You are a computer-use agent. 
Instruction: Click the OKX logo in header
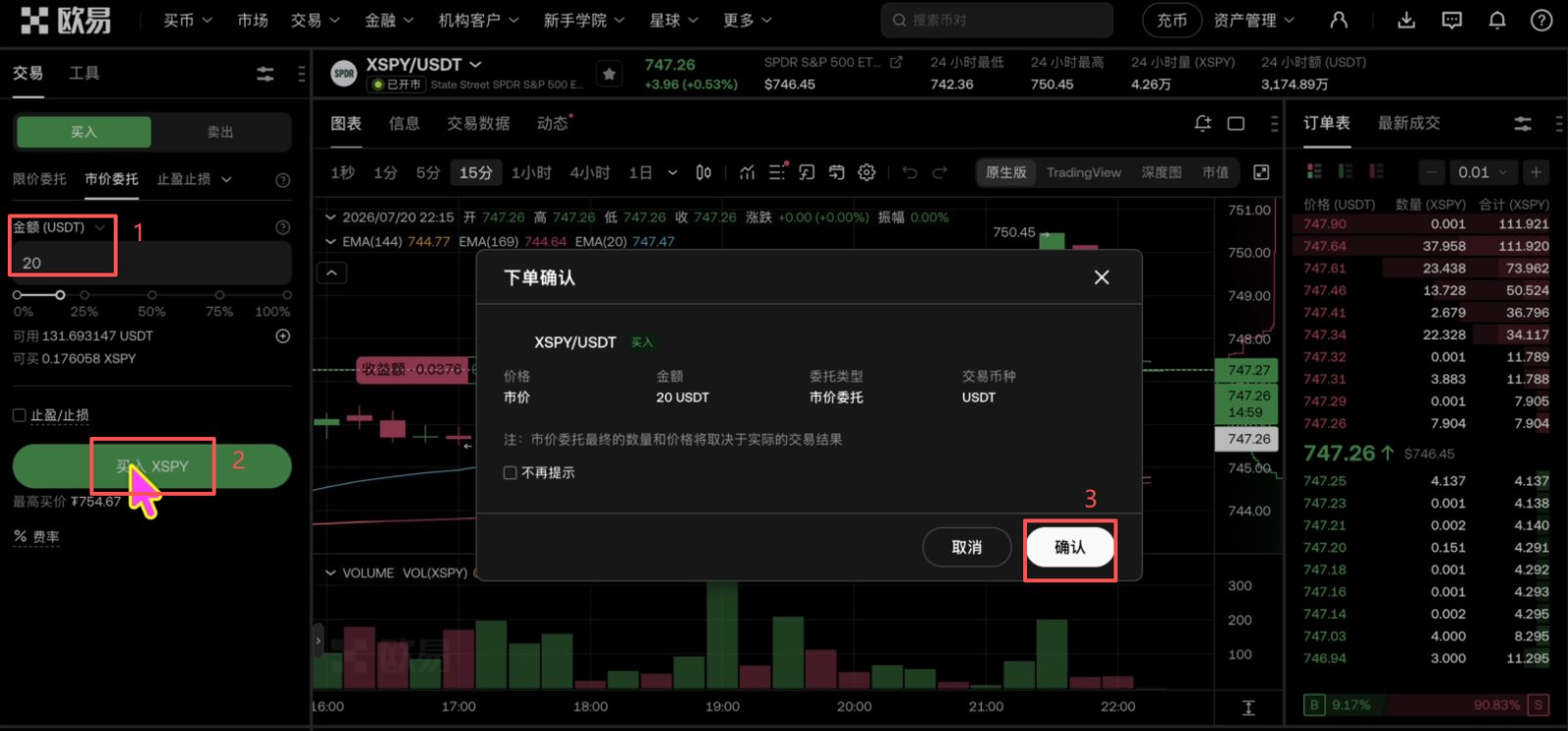coord(66,20)
